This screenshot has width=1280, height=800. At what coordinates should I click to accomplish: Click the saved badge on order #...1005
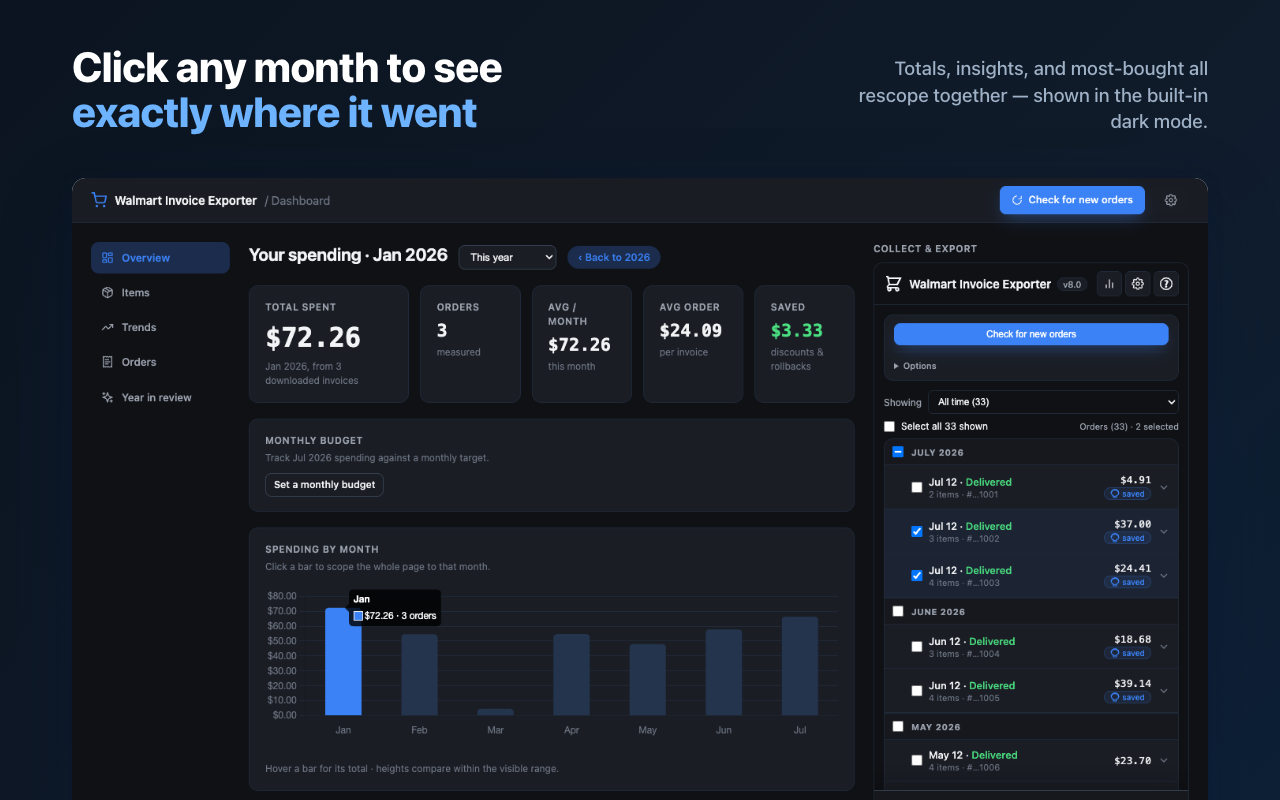1128,697
